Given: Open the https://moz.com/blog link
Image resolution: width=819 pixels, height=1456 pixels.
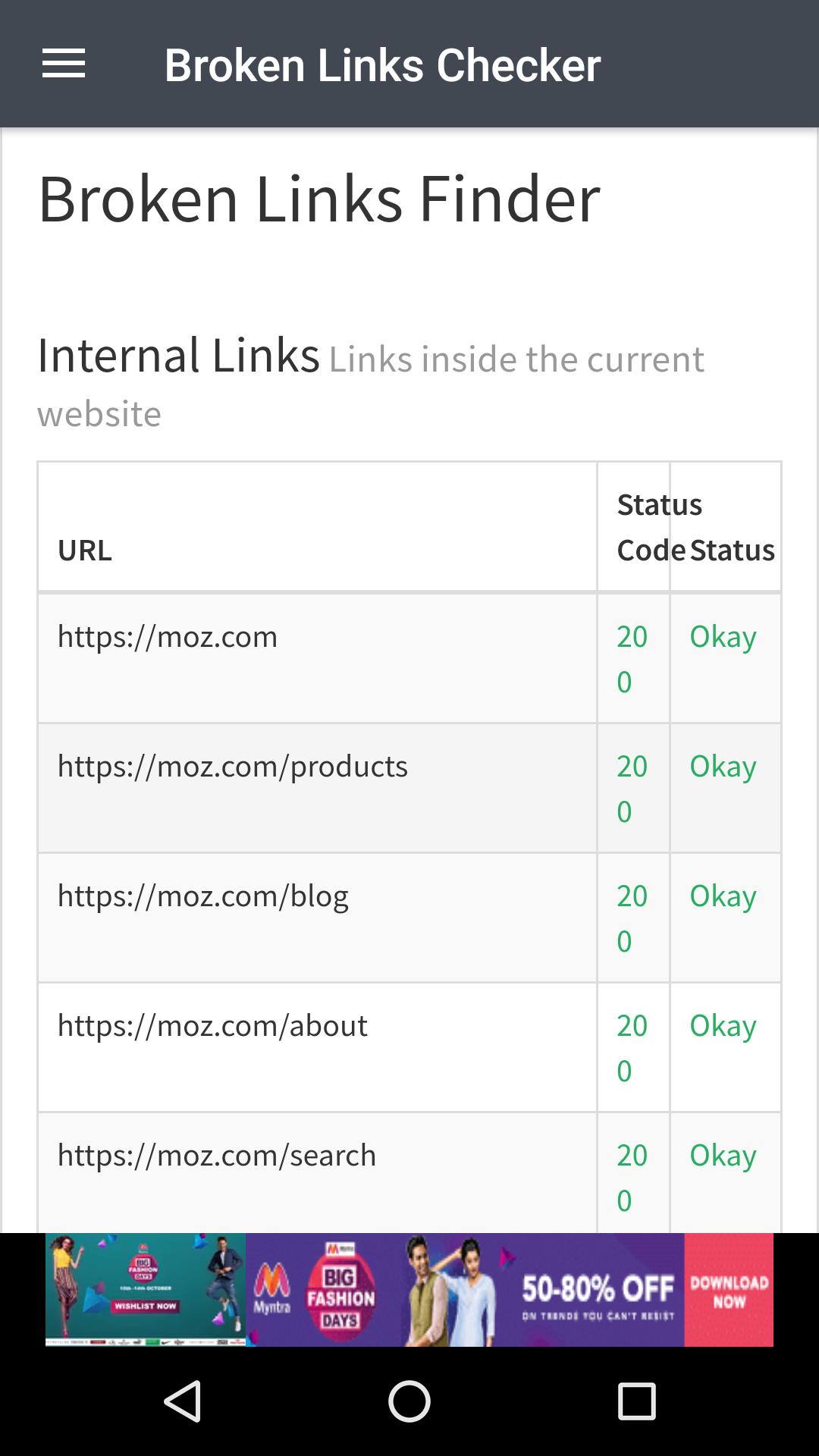Looking at the screenshot, I should click(203, 896).
